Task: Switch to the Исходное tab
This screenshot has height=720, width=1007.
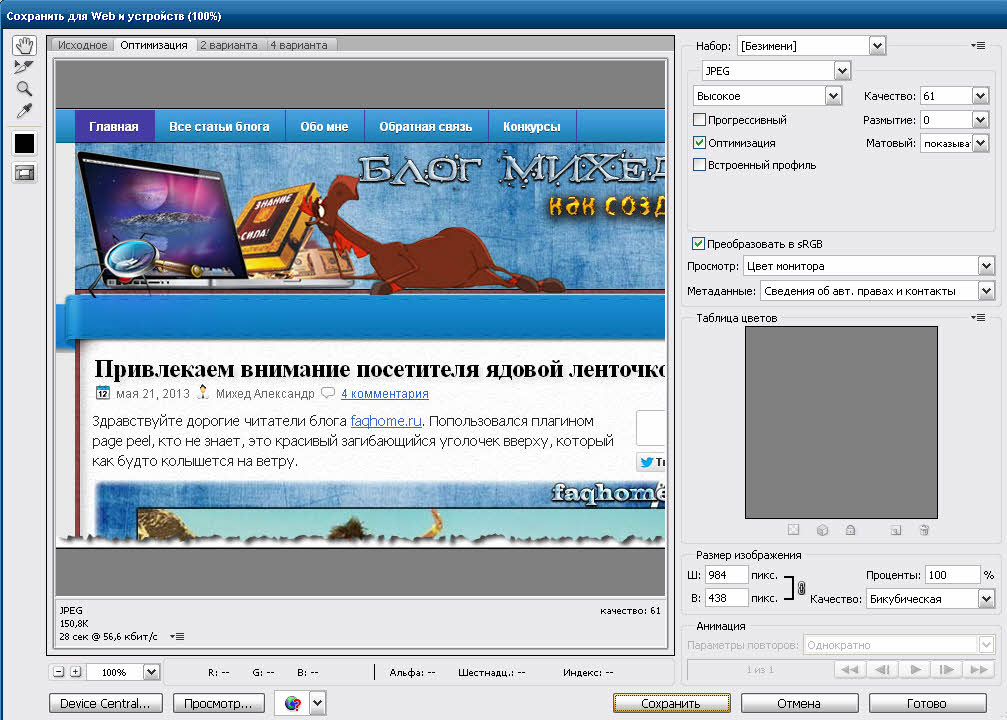Action: pos(82,45)
